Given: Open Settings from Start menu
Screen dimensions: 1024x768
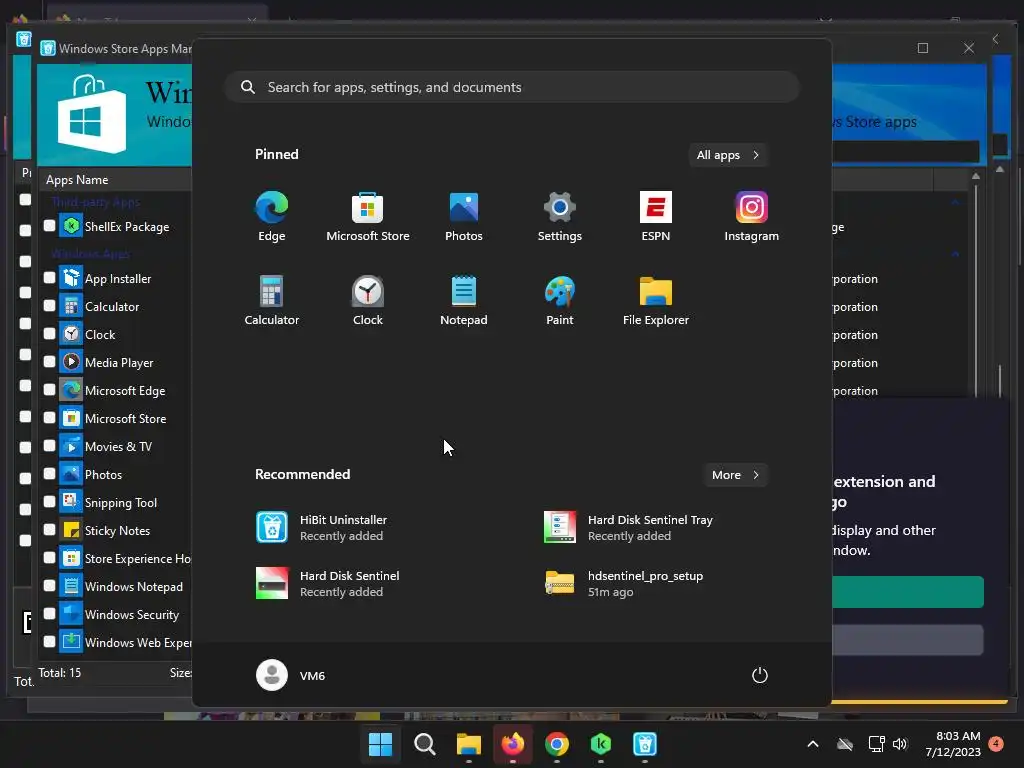Looking at the screenshot, I should pyautogui.click(x=560, y=217).
